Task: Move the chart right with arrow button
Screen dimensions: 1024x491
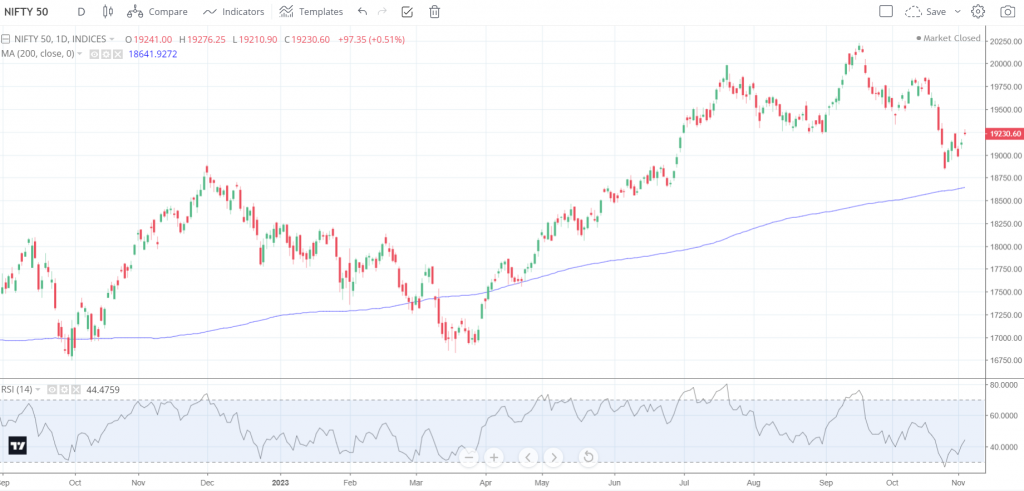Action: (553, 457)
